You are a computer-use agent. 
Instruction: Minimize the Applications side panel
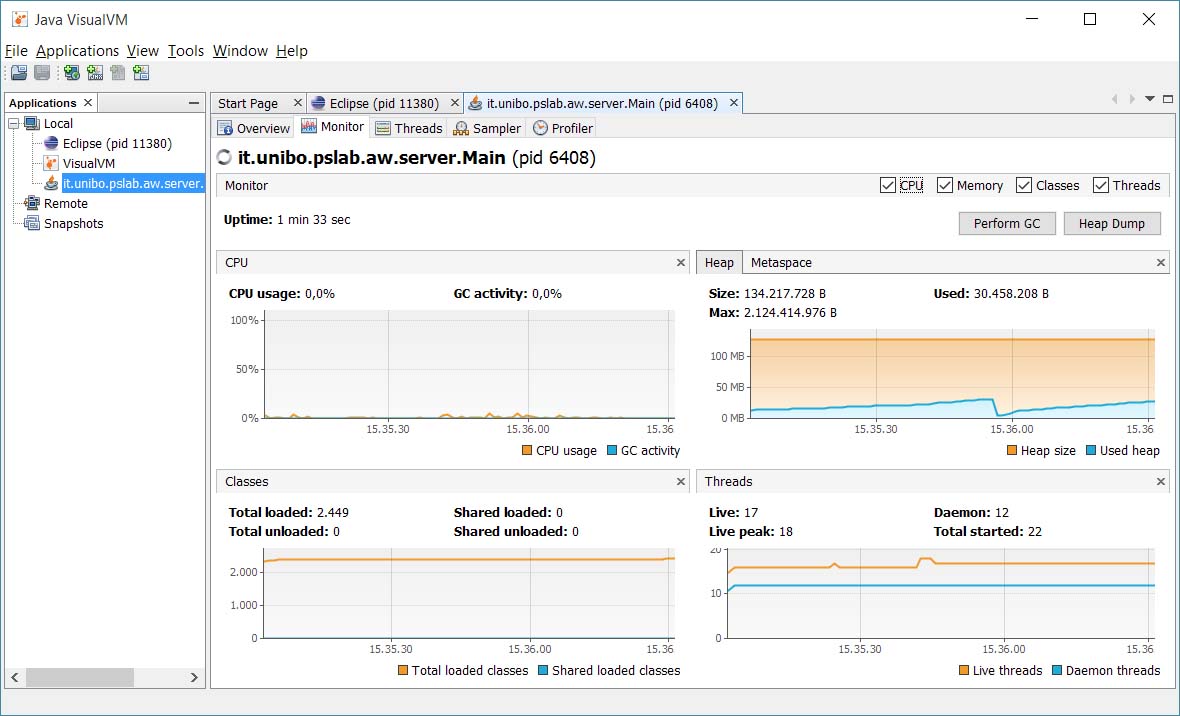pyautogui.click(x=194, y=103)
